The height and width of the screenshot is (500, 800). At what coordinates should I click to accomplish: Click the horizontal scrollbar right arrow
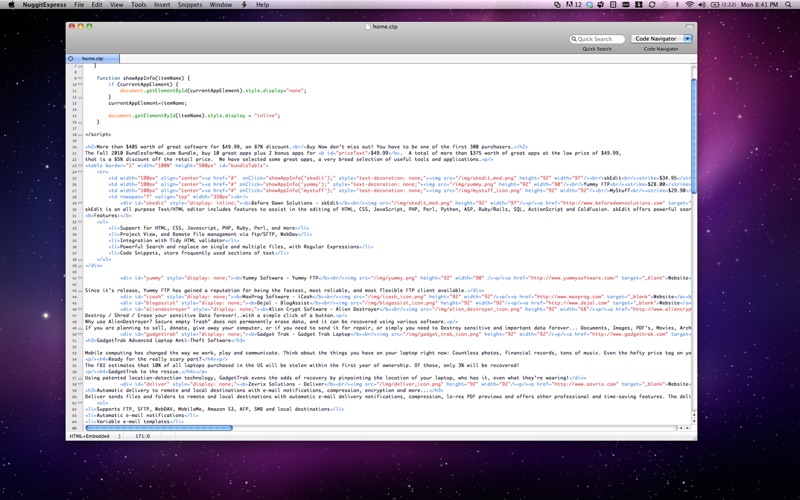pos(688,428)
